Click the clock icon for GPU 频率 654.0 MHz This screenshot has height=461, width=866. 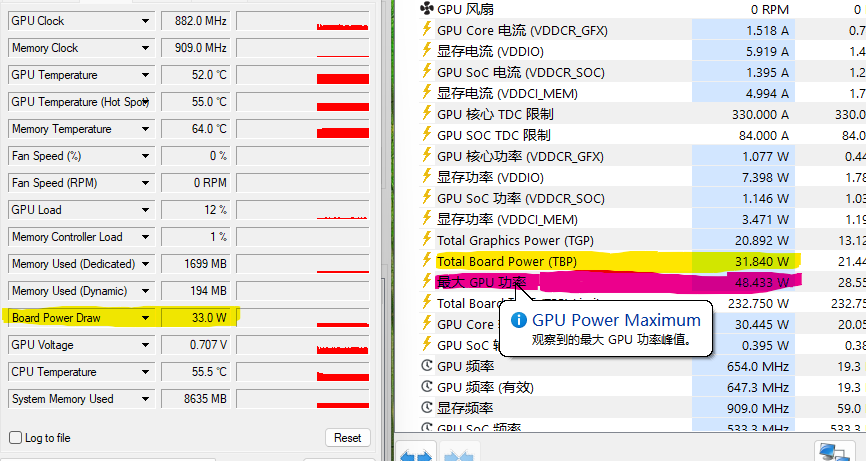(426, 365)
